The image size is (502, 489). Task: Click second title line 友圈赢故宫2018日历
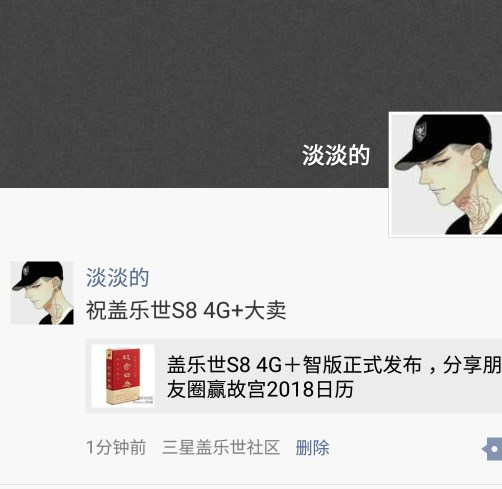260,389
